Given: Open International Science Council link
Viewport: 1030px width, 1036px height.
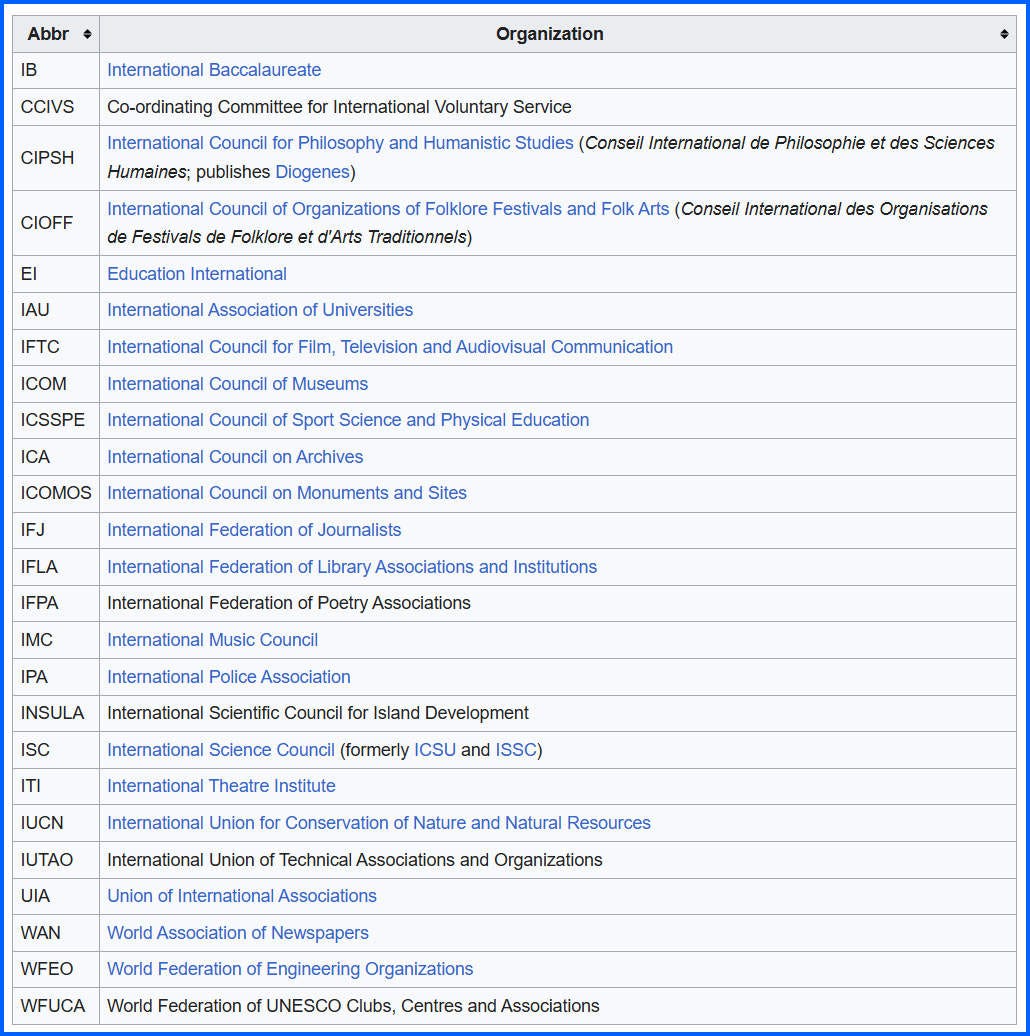Looking at the screenshot, I should click(x=221, y=750).
